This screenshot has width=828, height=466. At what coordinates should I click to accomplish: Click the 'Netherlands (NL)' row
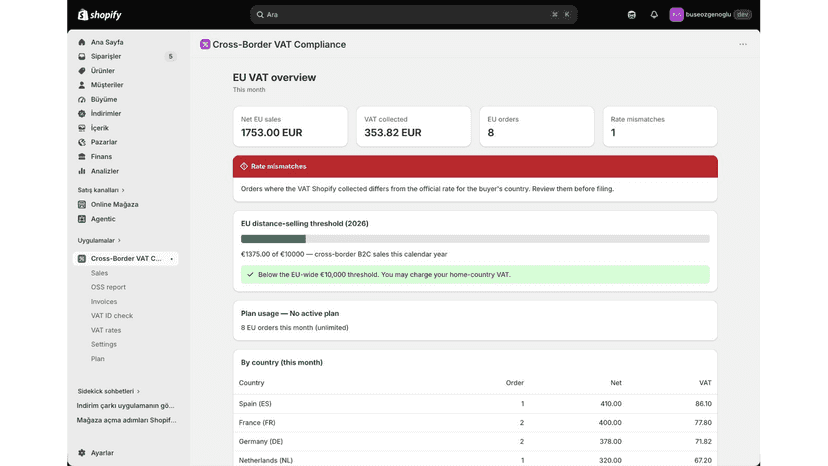[475, 460]
